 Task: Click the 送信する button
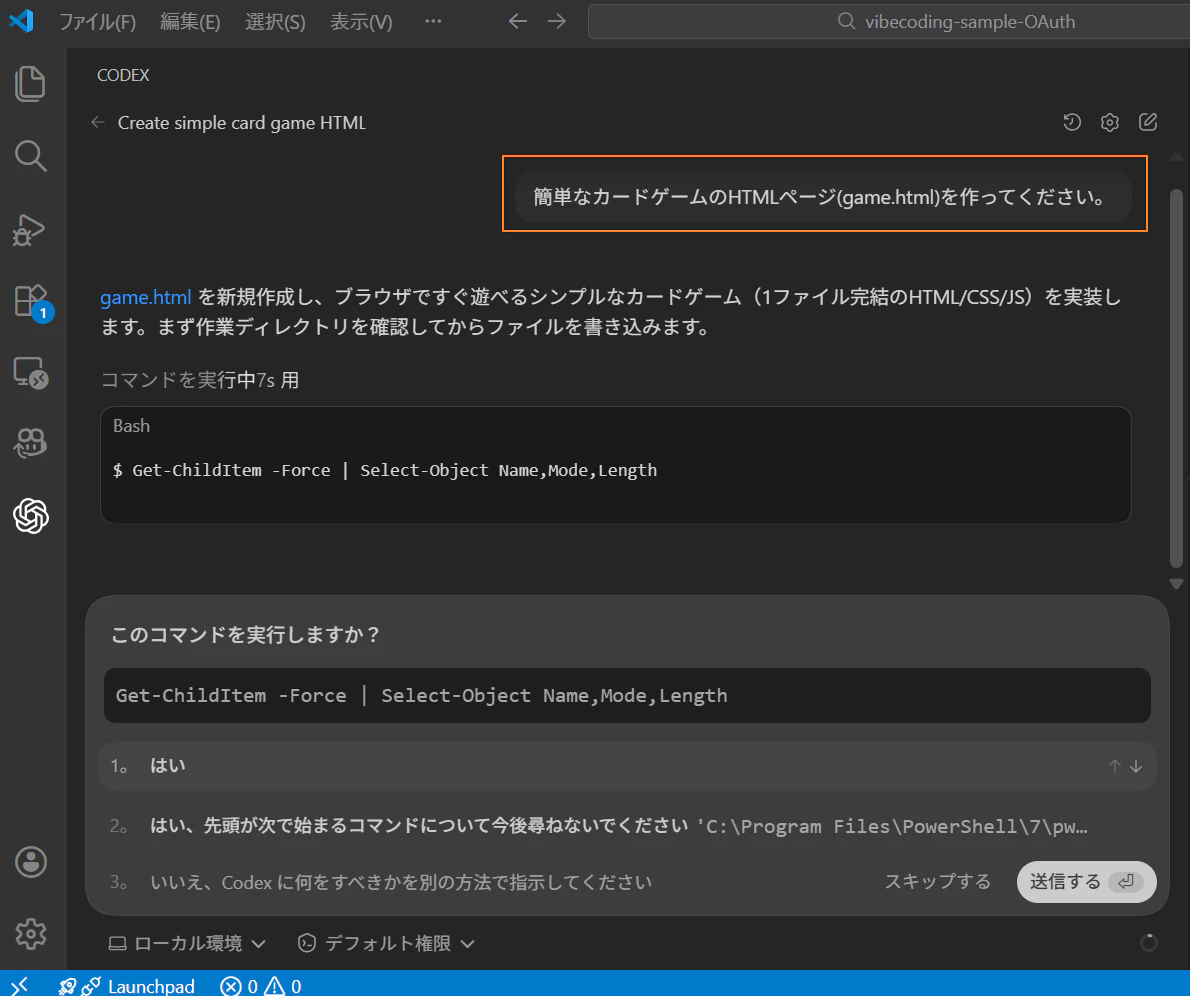coord(1086,881)
